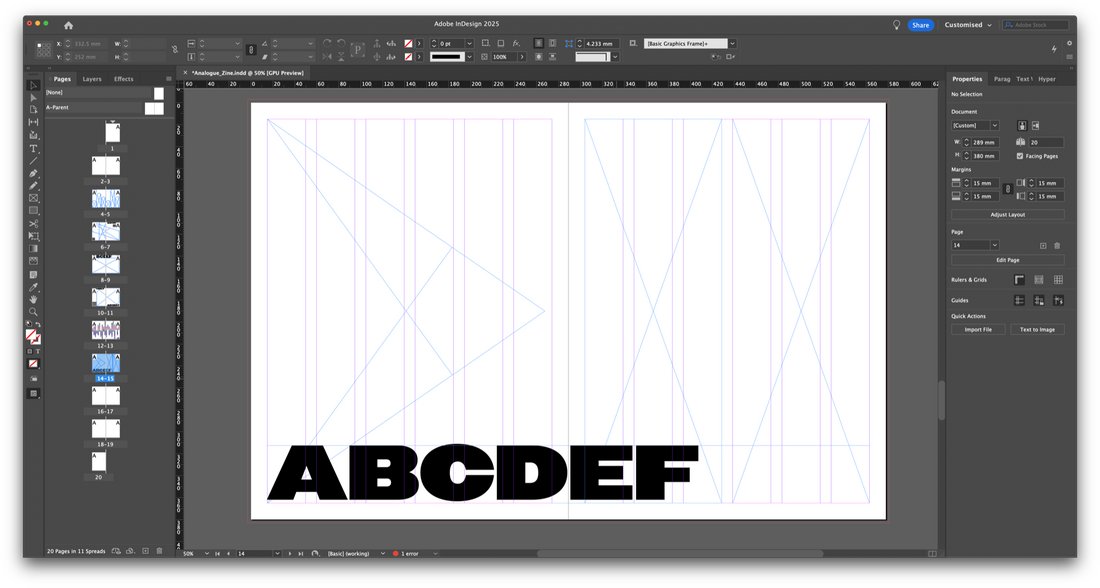This screenshot has width=1100, height=588.
Task: Toggle document grid display icon
Action: coord(1058,280)
